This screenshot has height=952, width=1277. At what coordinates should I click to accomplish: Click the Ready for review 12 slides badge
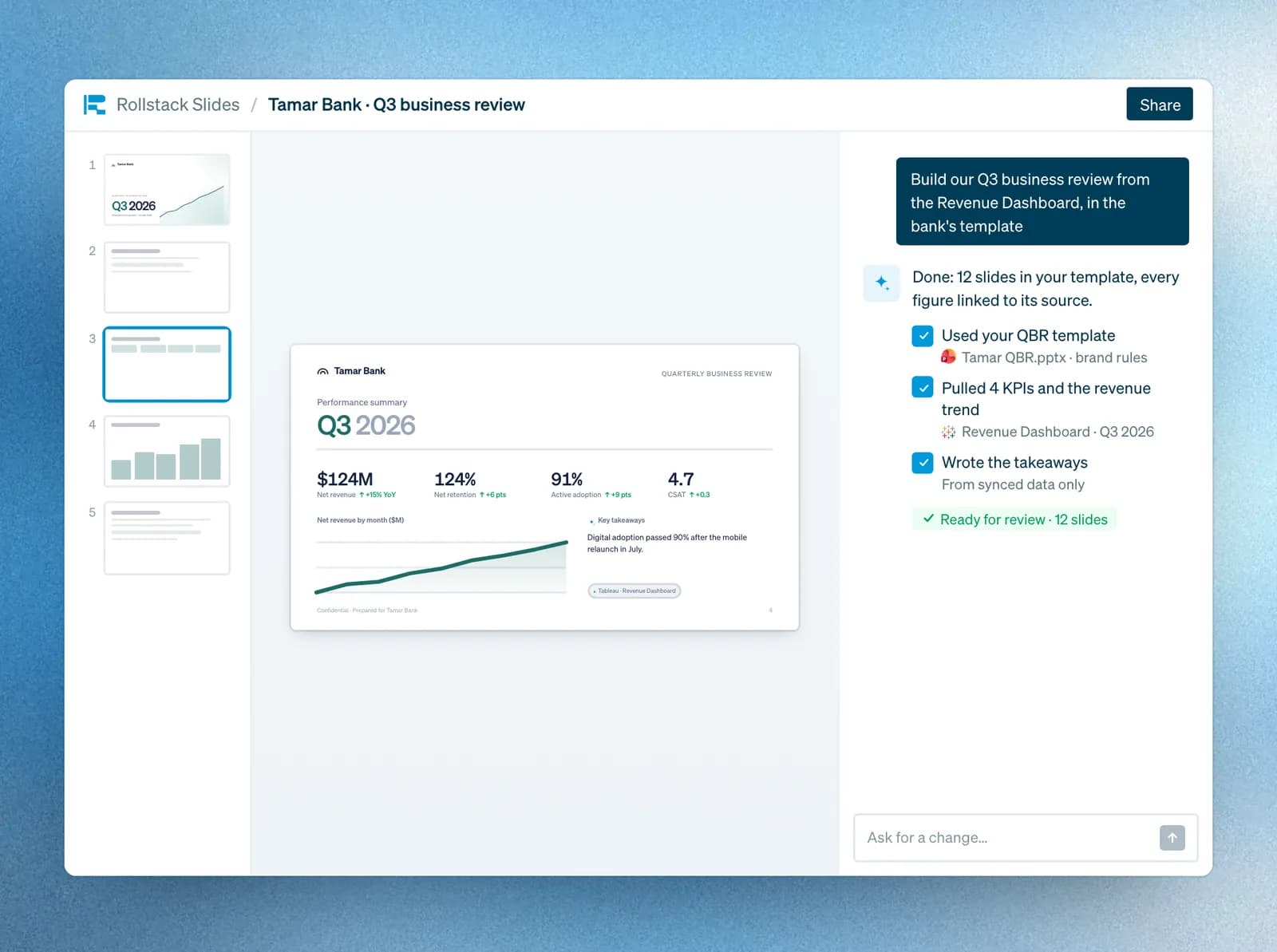click(x=1014, y=519)
